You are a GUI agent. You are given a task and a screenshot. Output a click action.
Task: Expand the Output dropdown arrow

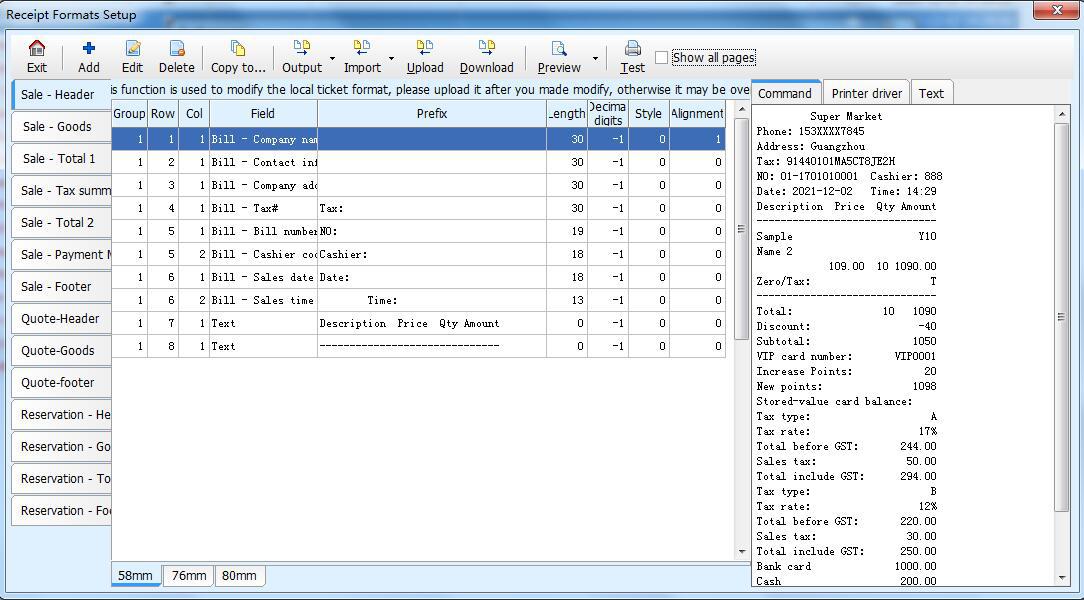click(x=332, y=59)
